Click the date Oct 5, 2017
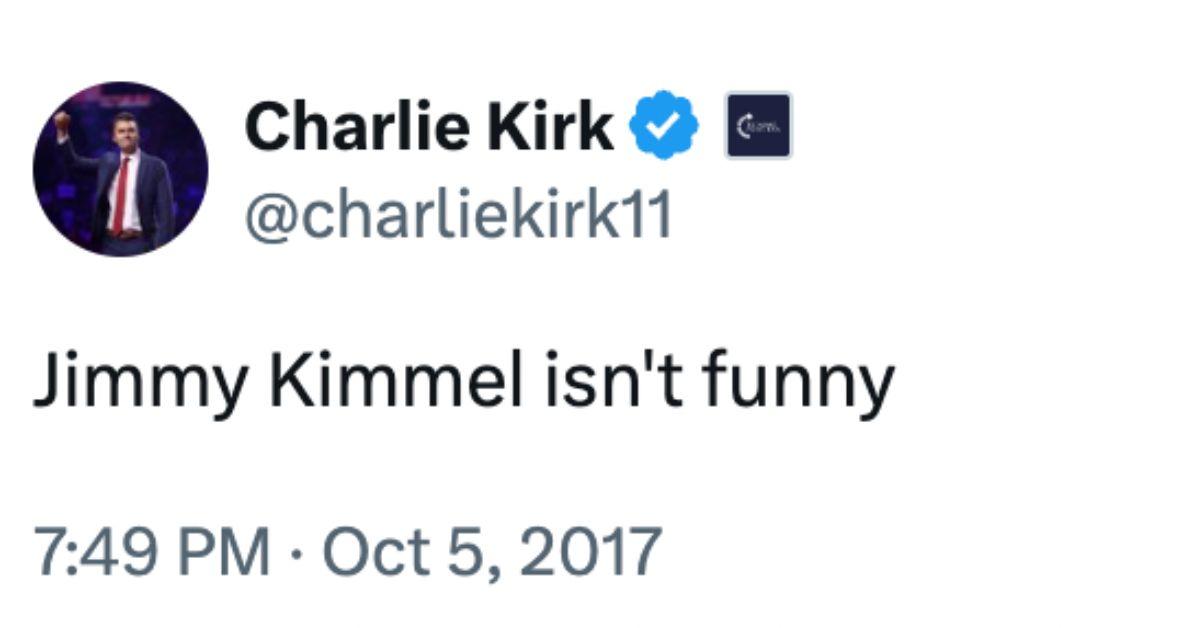 click(492, 551)
